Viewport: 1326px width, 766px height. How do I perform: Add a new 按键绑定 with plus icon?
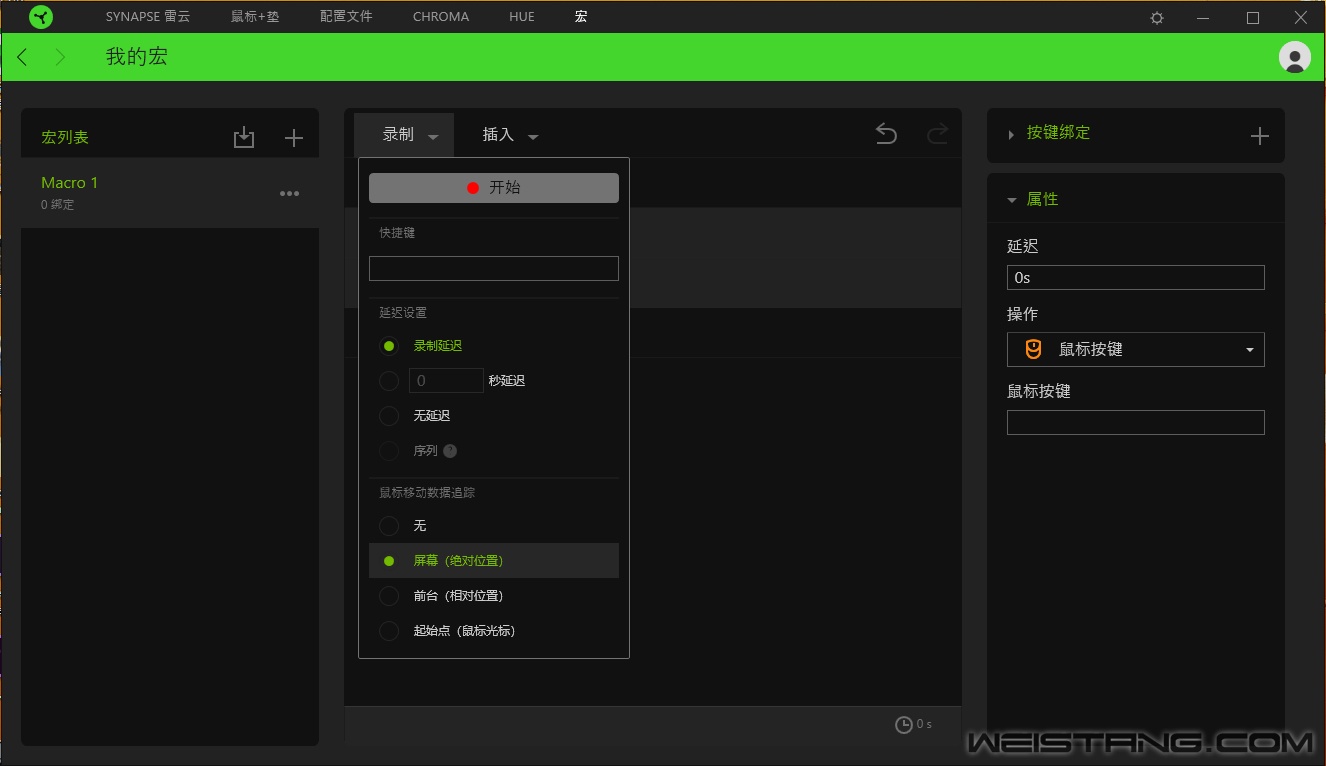(x=1260, y=136)
